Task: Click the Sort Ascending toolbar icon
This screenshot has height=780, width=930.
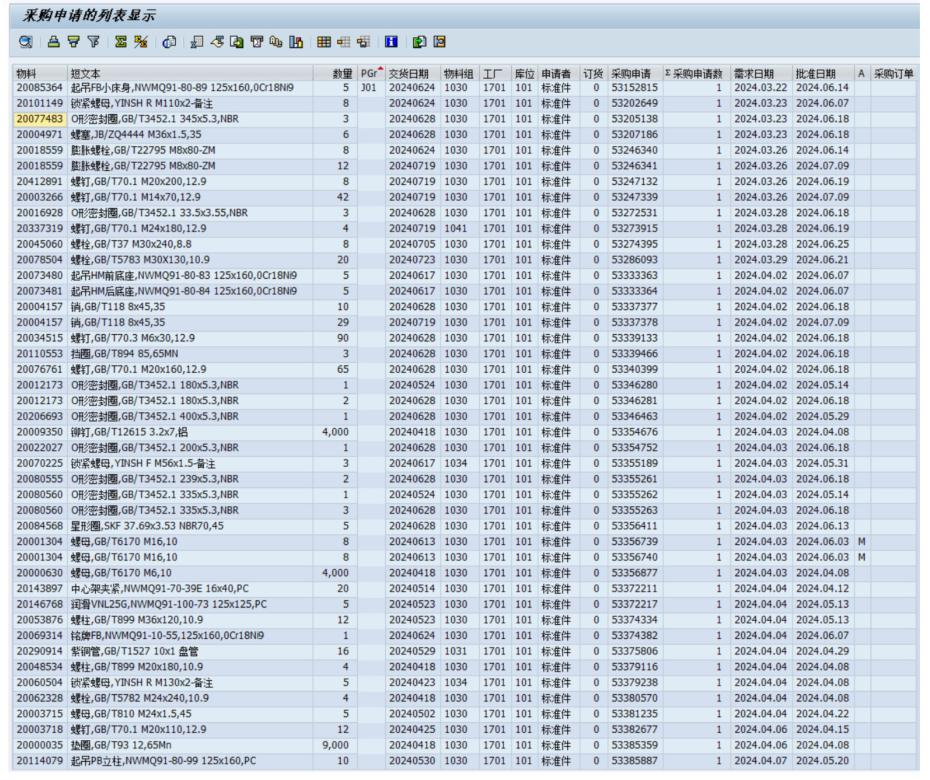Action: tap(56, 43)
